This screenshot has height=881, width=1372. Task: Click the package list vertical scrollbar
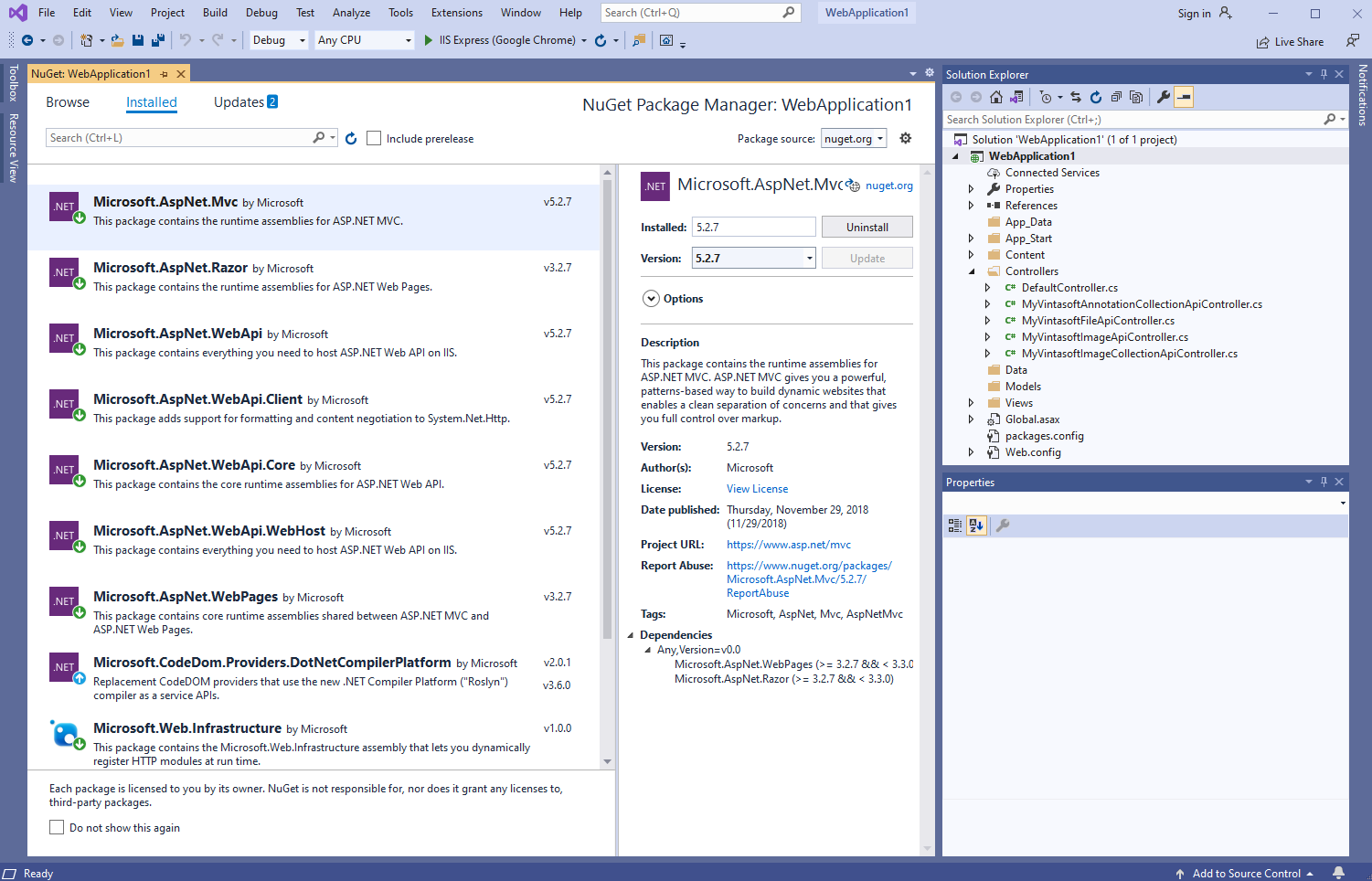tap(607, 411)
